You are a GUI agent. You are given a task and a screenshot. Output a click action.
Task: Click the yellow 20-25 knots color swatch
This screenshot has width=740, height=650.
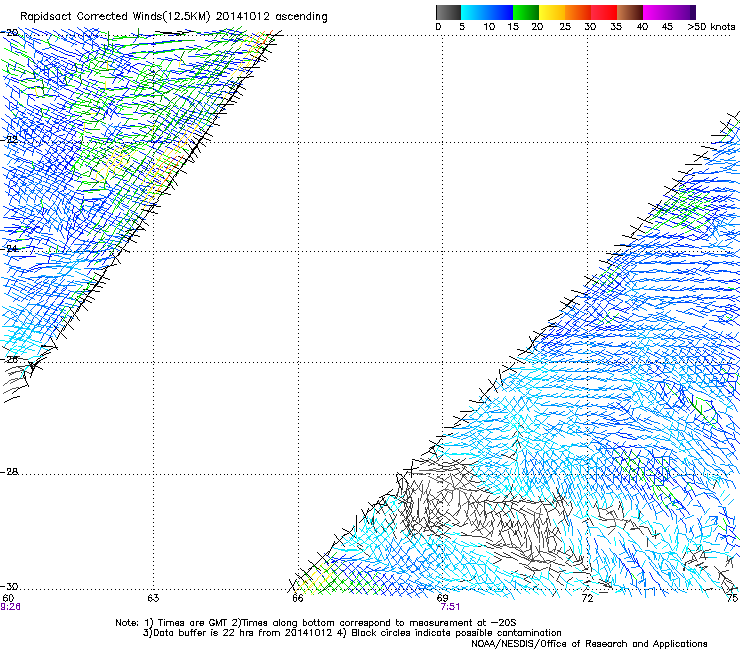click(552, 12)
